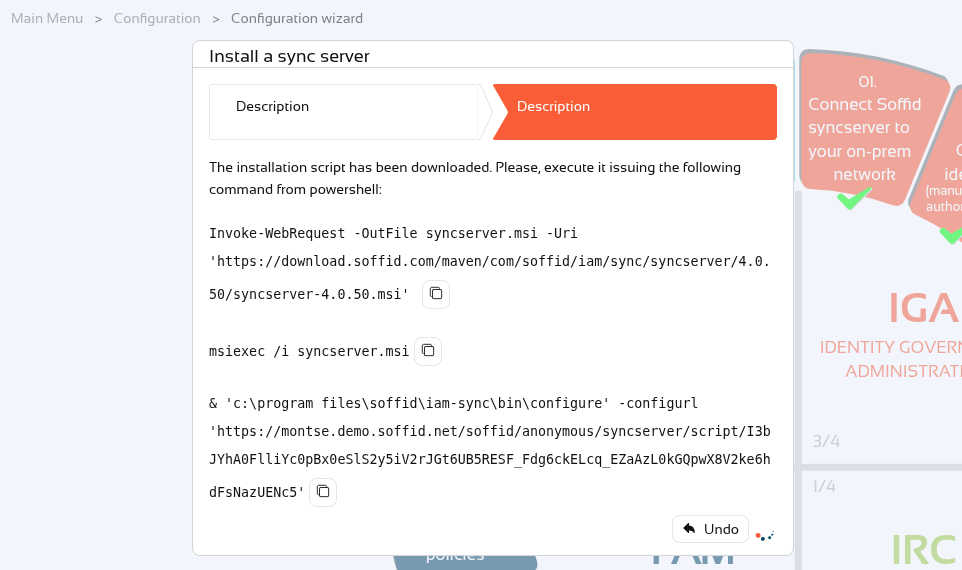Screen dimensions: 962x570
Task: Copy the msiexec syncserver.msi command
Action: 428,351
